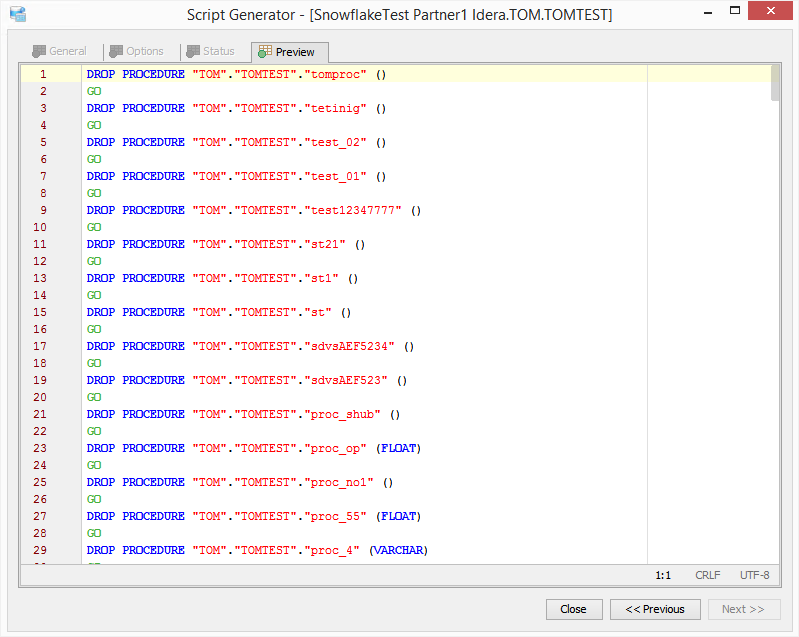Screen dimensions: 799x637
Task: Click "proc_shub" on line 21
Action: 342,414
